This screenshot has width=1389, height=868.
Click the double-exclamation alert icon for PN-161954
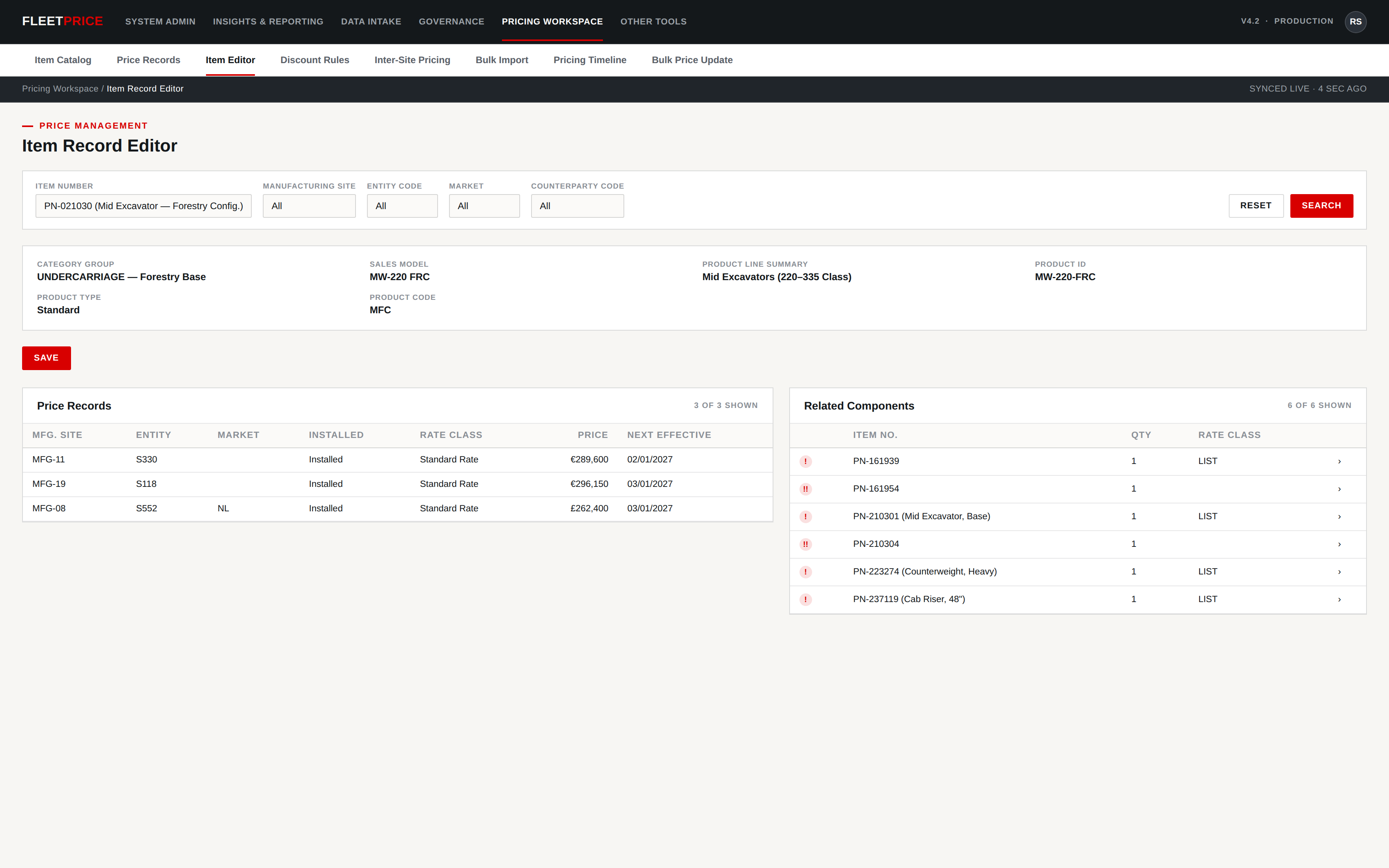coord(805,489)
